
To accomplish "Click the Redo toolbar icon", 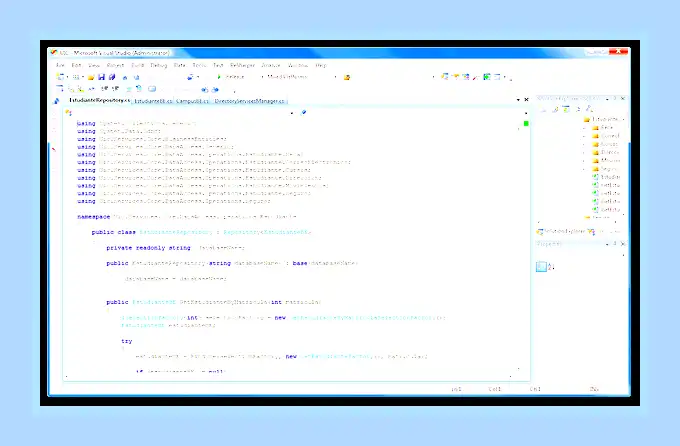I will coord(136,77).
